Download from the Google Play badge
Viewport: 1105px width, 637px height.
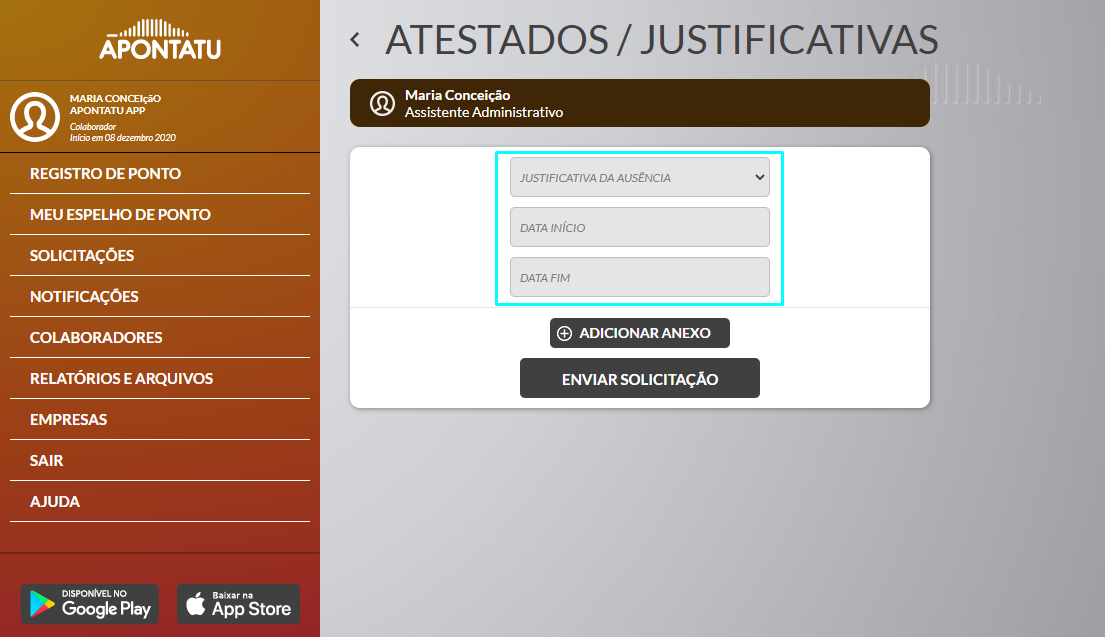pos(89,604)
